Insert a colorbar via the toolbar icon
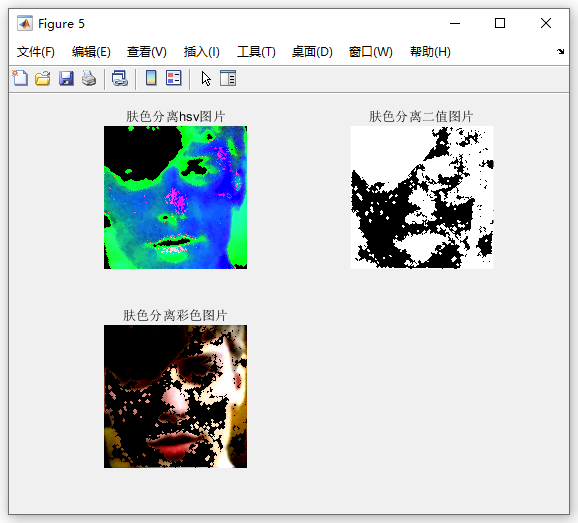The image size is (578, 523). coord(151,78)
